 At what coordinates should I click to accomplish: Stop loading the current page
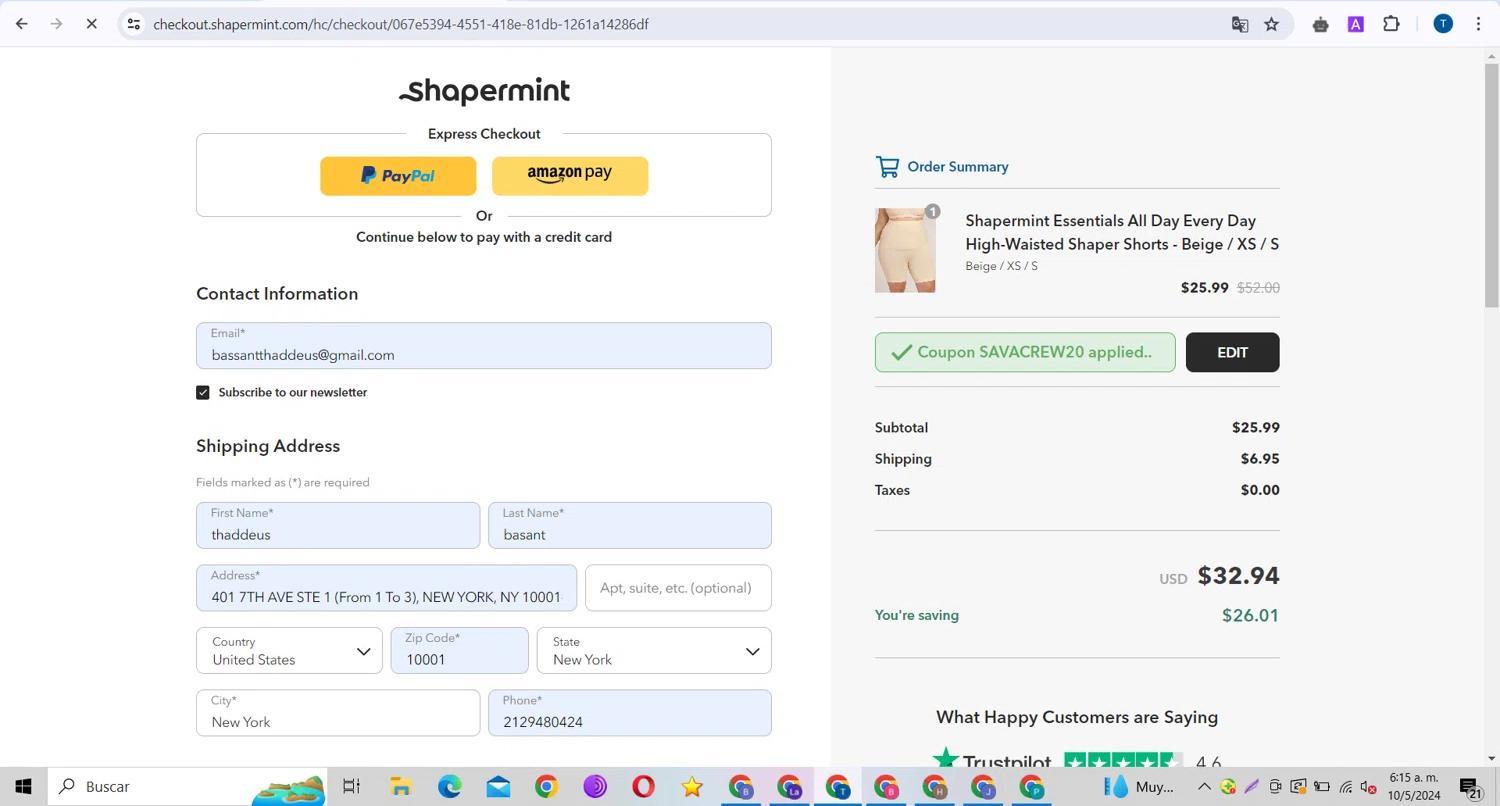pos(91,24)
